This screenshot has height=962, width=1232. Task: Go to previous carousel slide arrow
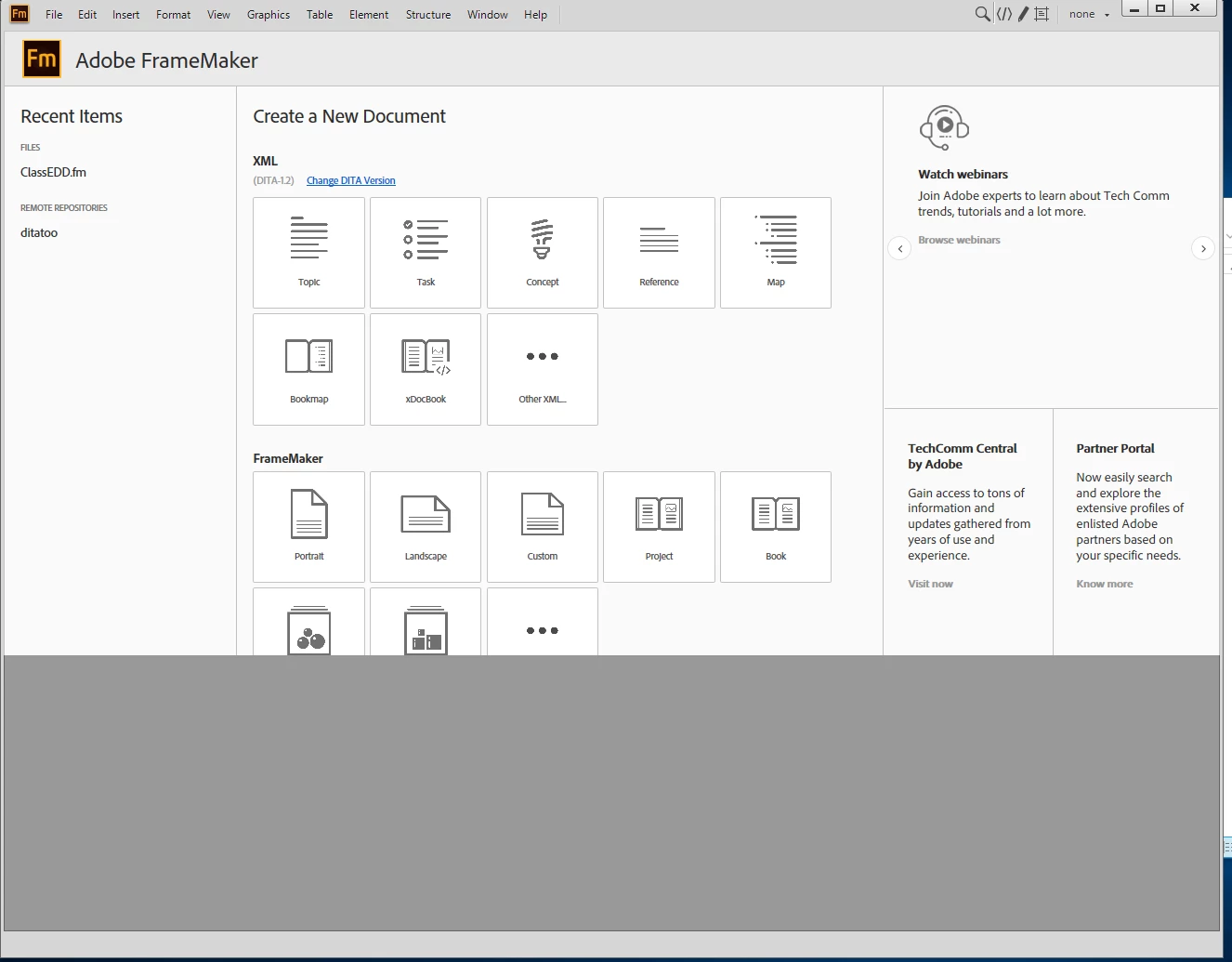899,248
